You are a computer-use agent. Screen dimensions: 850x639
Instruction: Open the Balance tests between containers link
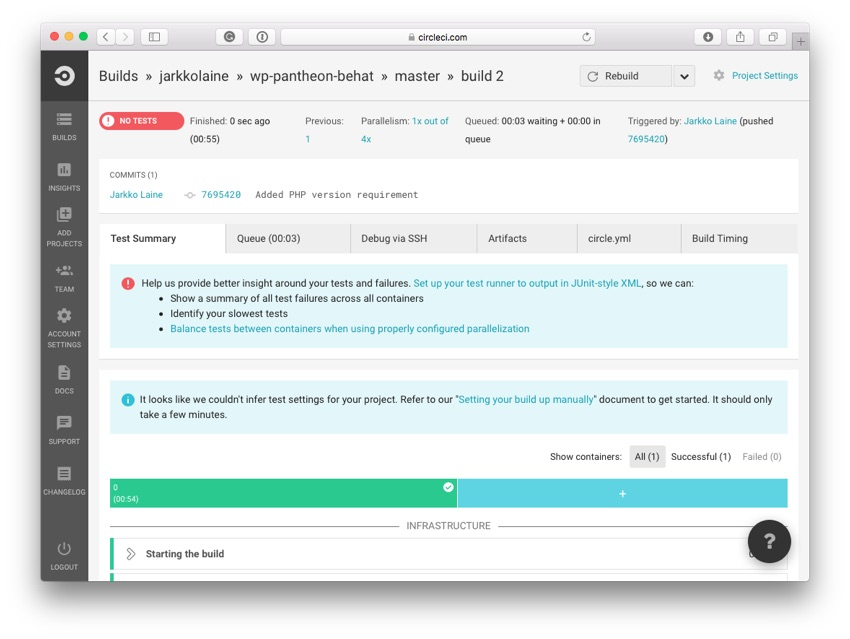click(350, 329)
